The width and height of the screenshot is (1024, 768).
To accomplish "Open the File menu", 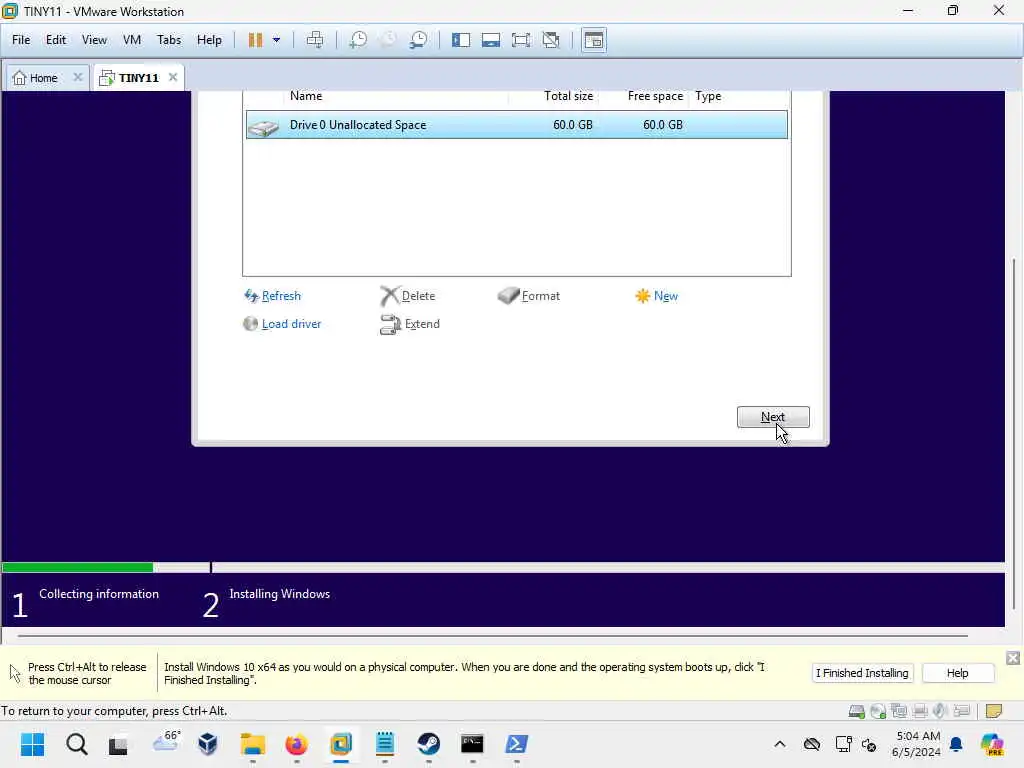I will click(21, 40).
